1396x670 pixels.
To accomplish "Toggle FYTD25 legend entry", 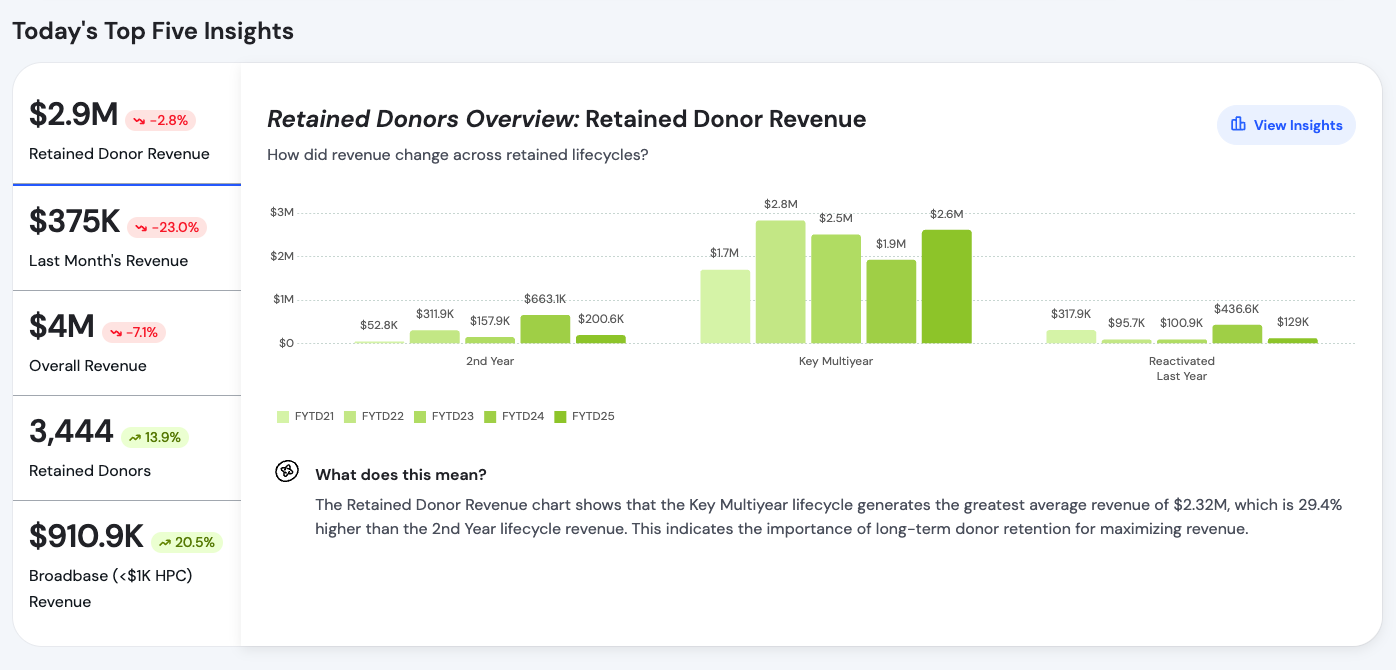I will pos(584,416).
